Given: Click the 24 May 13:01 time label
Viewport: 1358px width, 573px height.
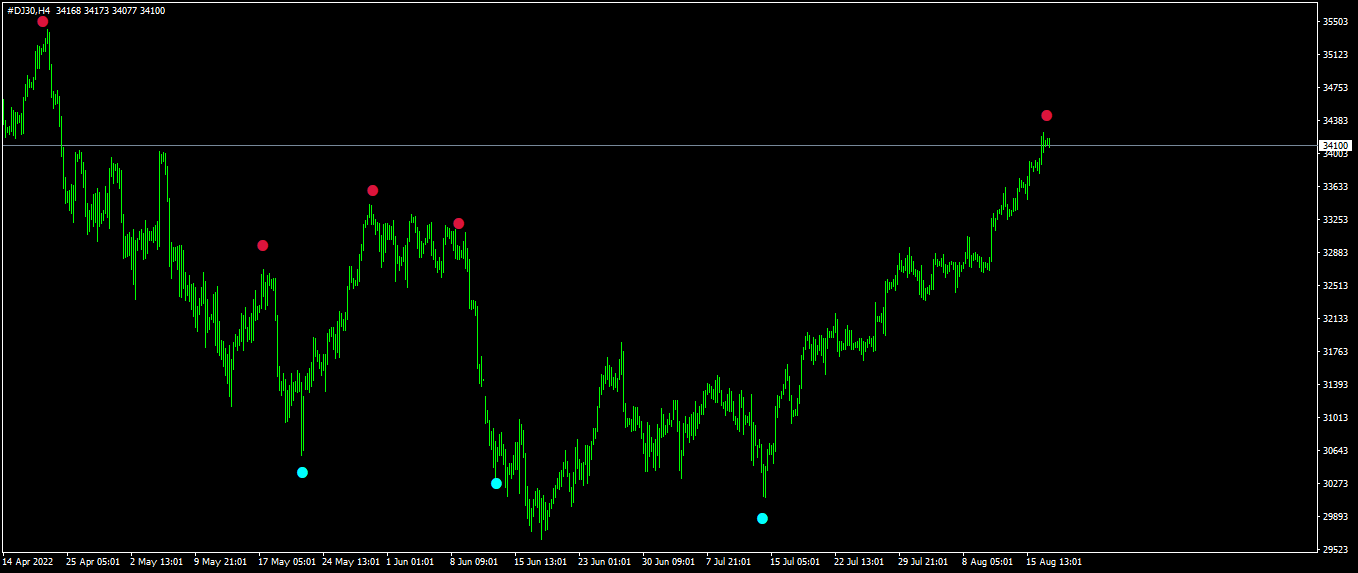Looking at the screenshot, I should 351,561.
